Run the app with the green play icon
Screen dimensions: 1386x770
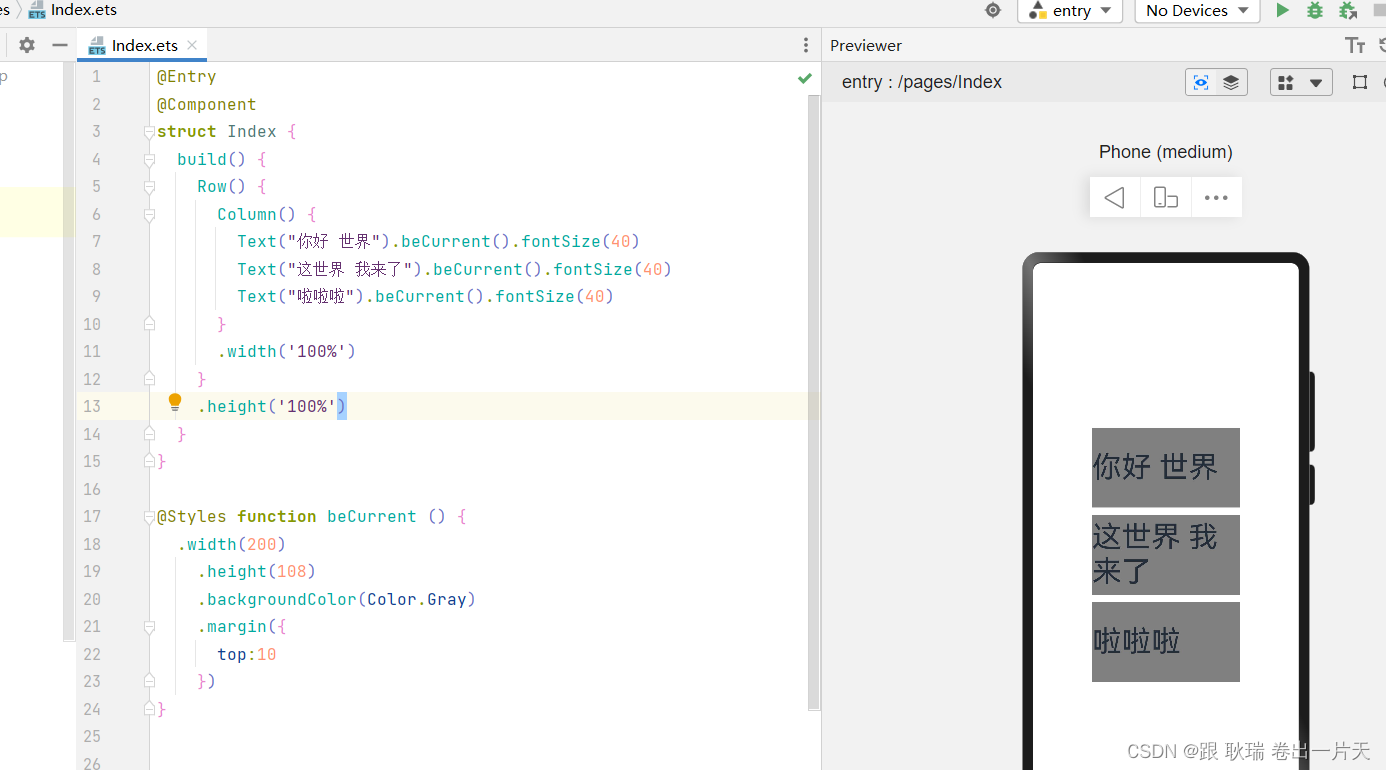[x=1282, y=10]
